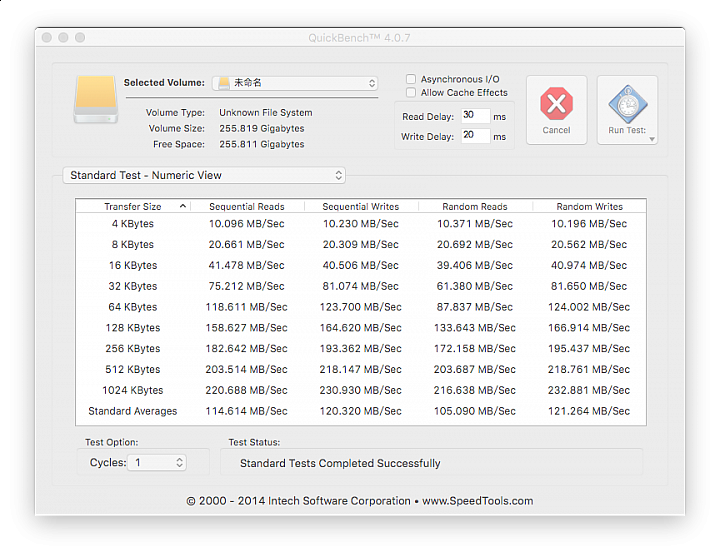This screenshot has height=557, width=720.
Task: Click 114.614 MB/Sec average sequential read
Action: point(247,411)
